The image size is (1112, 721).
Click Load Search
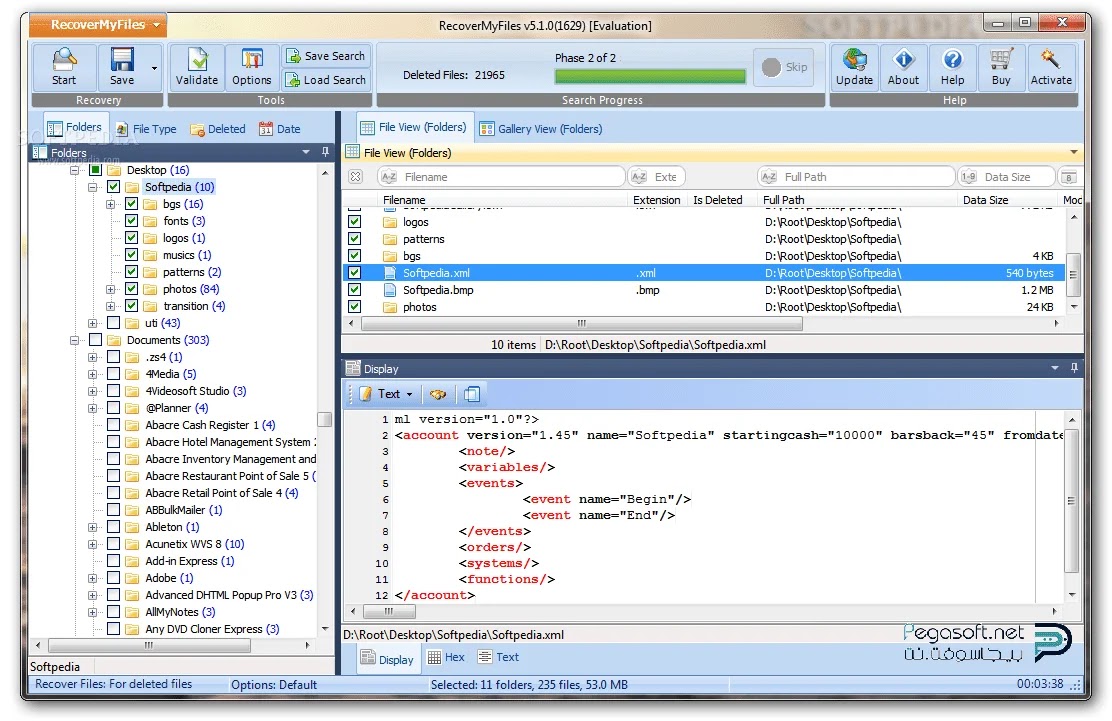pos(325,79)
